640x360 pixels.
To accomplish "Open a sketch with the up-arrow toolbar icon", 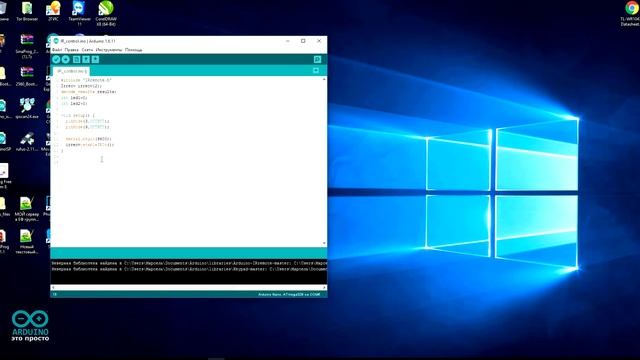I will click(86, 60).
